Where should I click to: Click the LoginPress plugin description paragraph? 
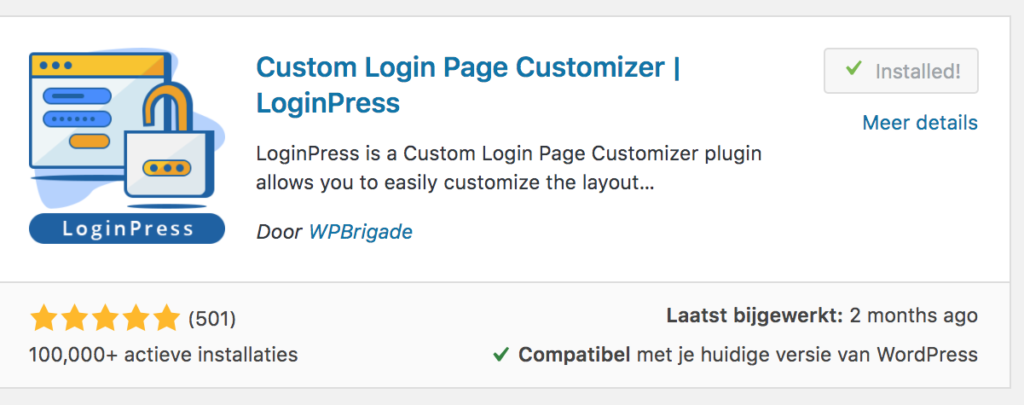click(509, 169)
